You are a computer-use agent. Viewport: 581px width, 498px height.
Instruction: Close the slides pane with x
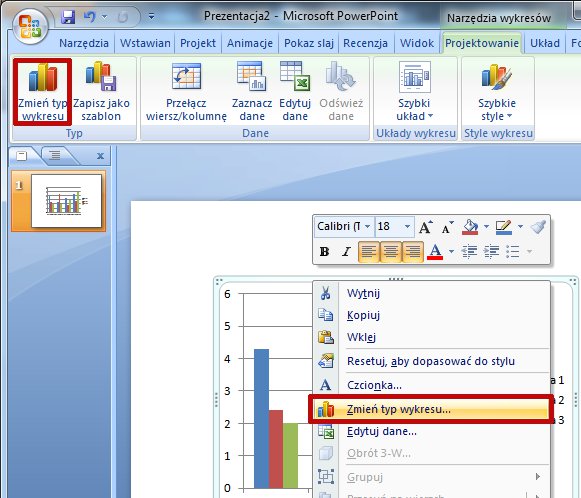click(x=100, y=156)
